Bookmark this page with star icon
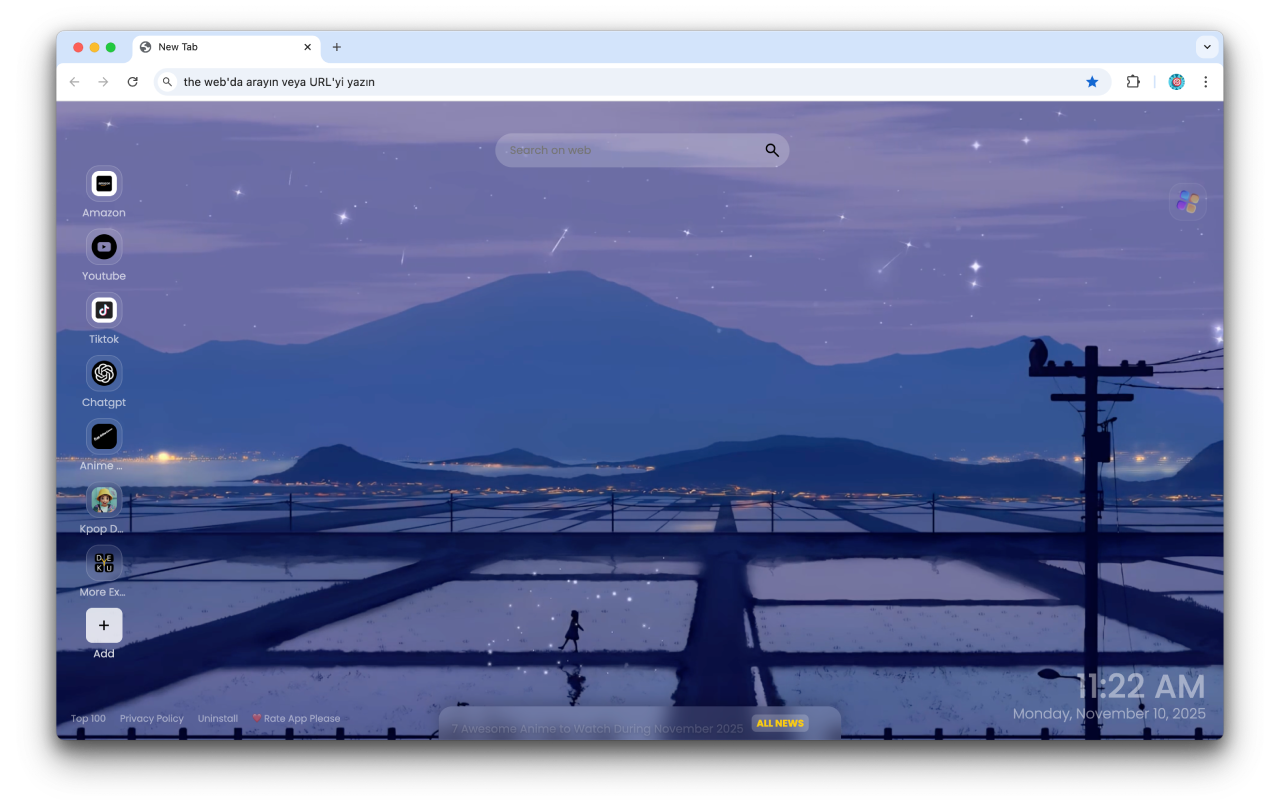1280x800 pixels. pyautogui.click(x=1092, y=82)
